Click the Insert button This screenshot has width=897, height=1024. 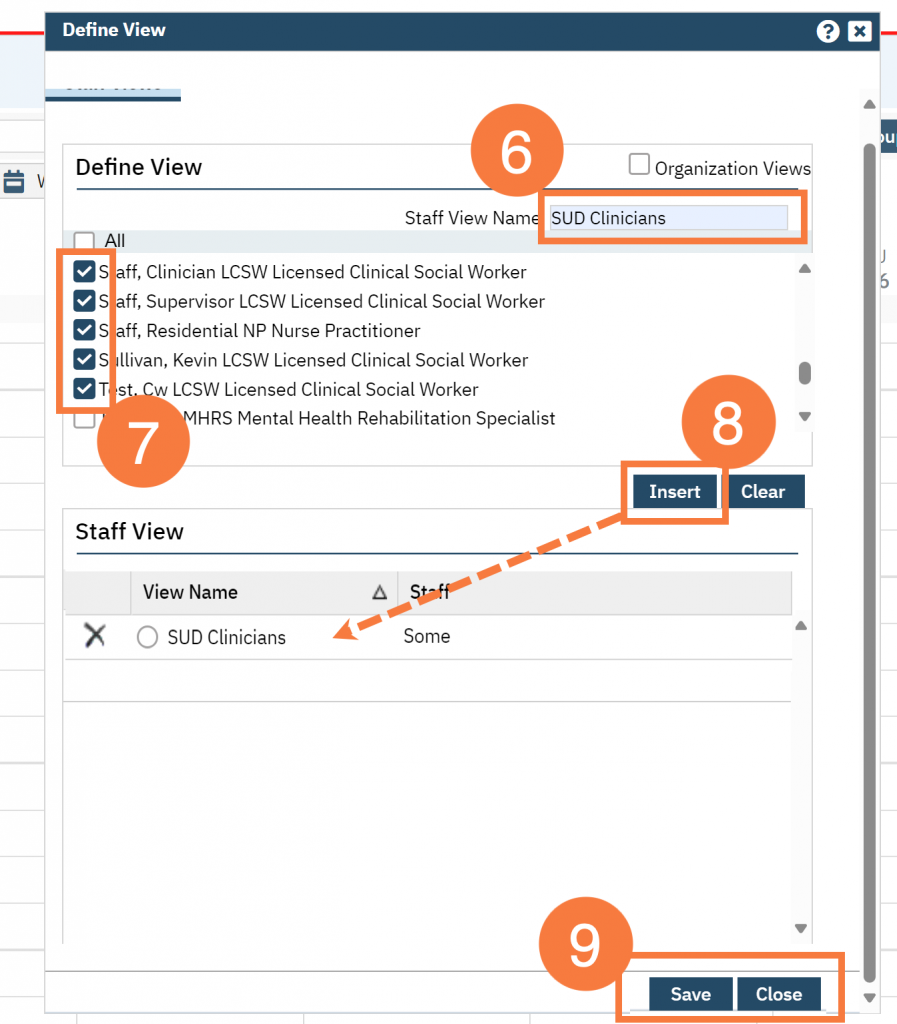point(674,492)
